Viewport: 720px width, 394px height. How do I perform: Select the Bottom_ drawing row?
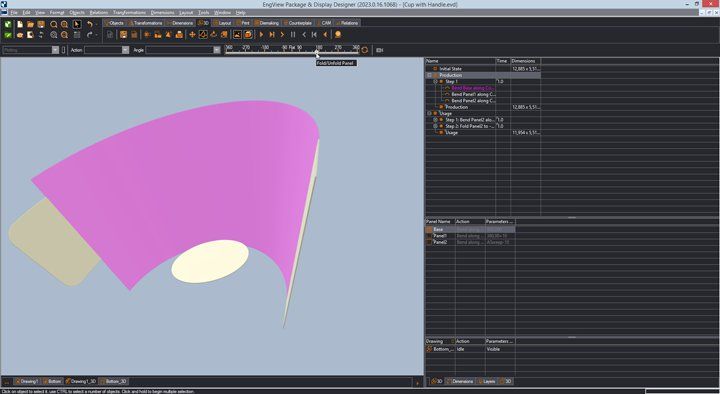pyautogui.click(x=470, y=349)
